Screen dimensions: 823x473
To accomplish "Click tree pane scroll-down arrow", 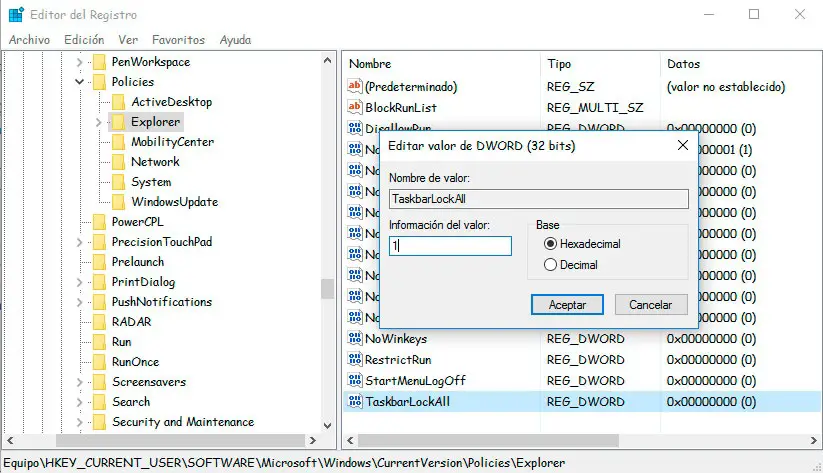I will (x=328, y=426).
